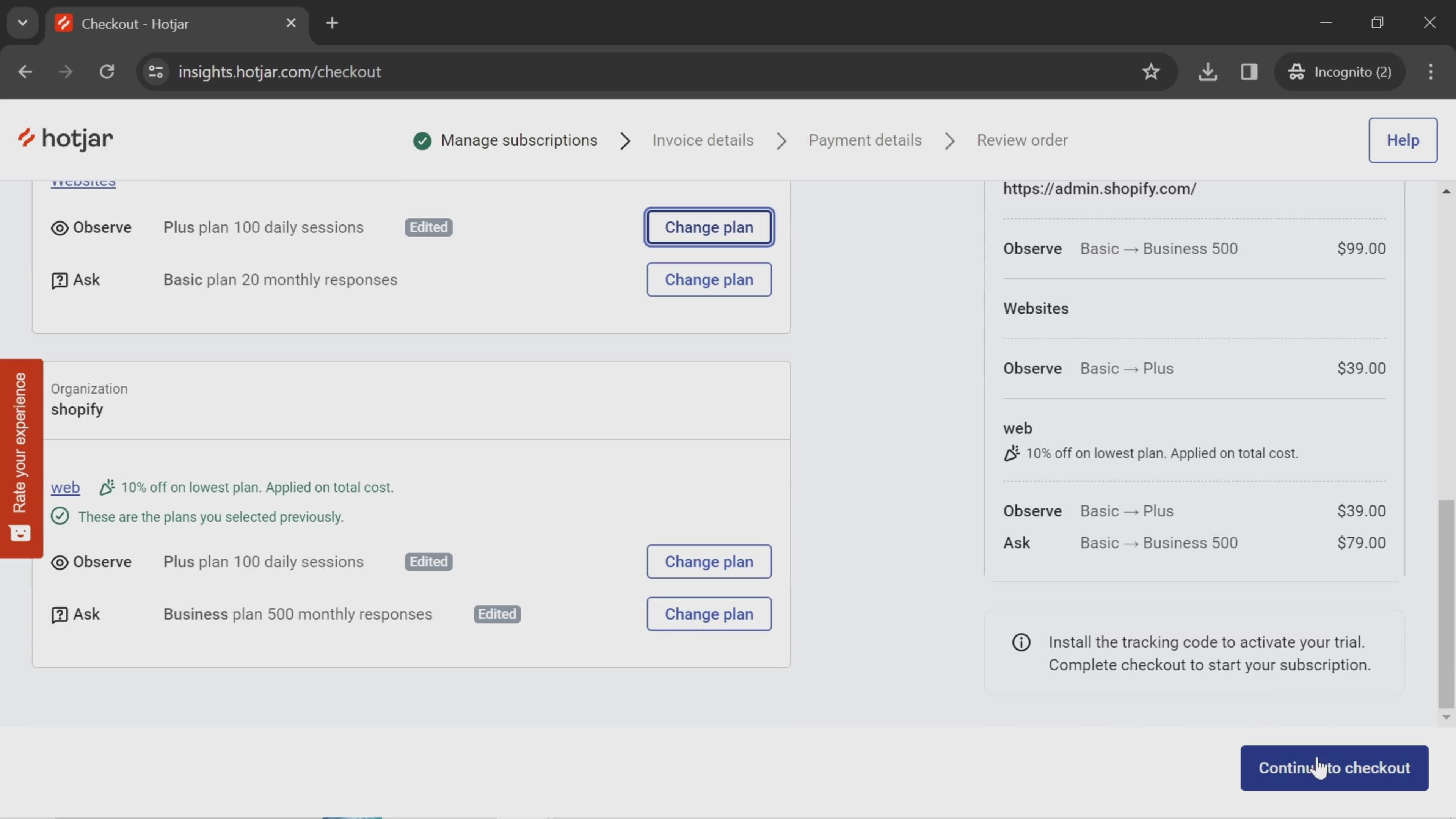1456x819 pixels.
Task: Click the scrollbar up arrow
Action: 1446,191
